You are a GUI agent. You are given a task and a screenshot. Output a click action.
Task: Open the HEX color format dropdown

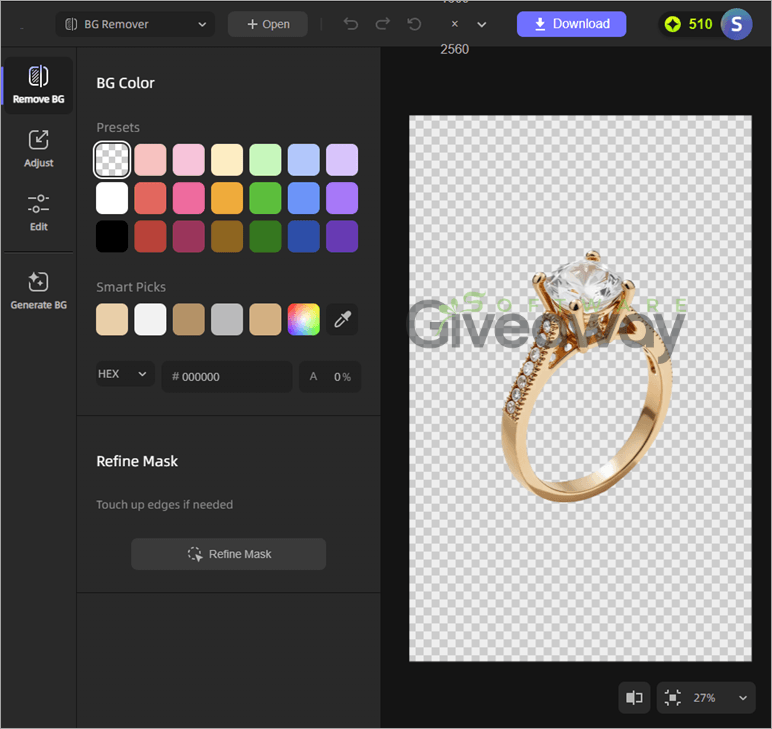(x=125, y=374)
